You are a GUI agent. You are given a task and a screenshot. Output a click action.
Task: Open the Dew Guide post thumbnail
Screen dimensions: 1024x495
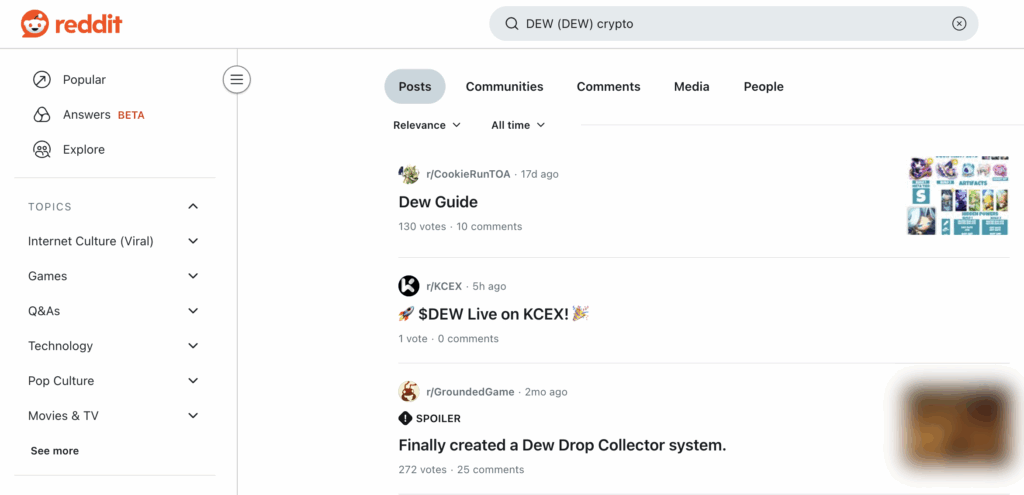coord(958,196)
